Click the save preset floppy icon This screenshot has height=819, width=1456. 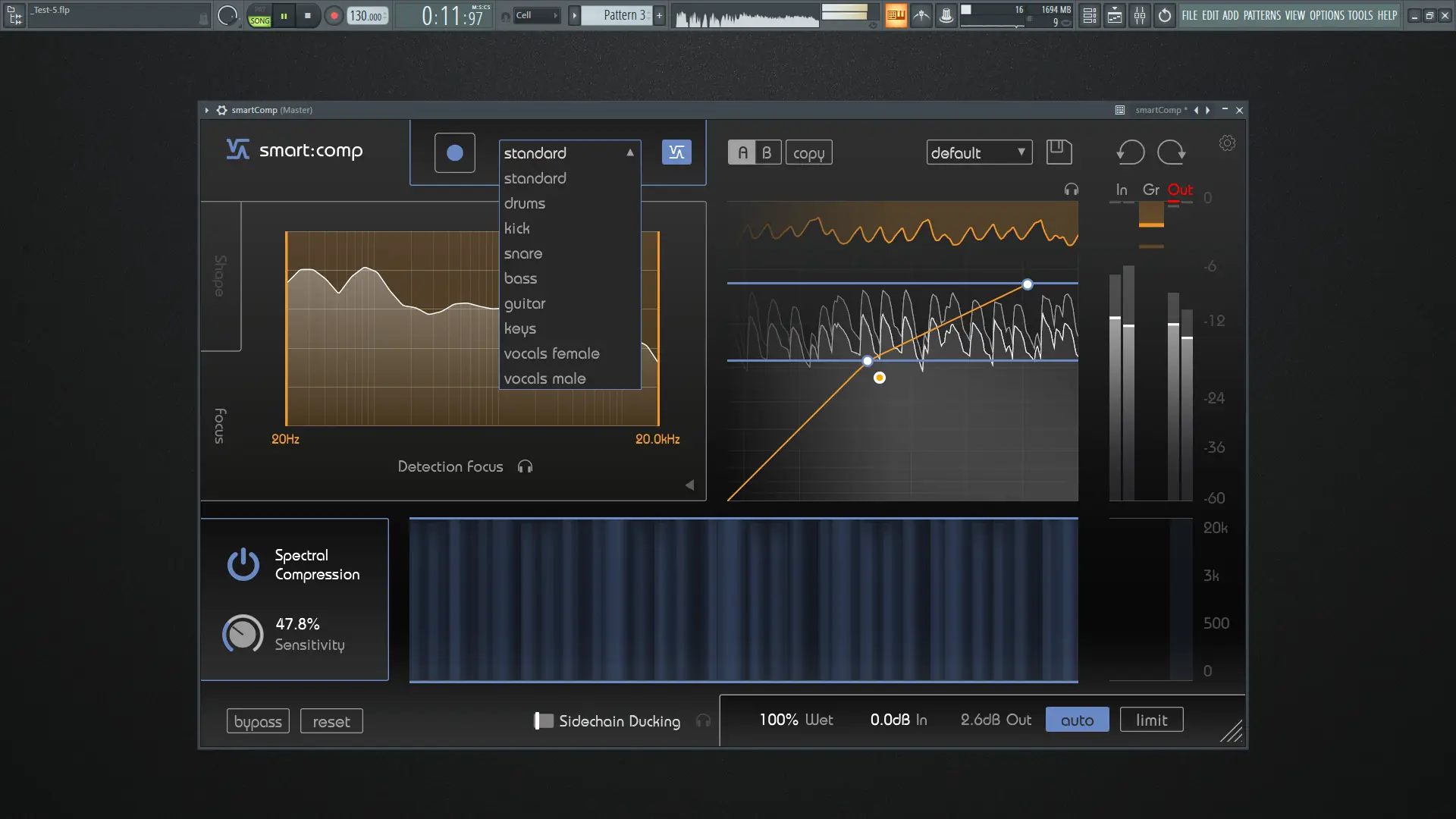[x=1059, y=152]
